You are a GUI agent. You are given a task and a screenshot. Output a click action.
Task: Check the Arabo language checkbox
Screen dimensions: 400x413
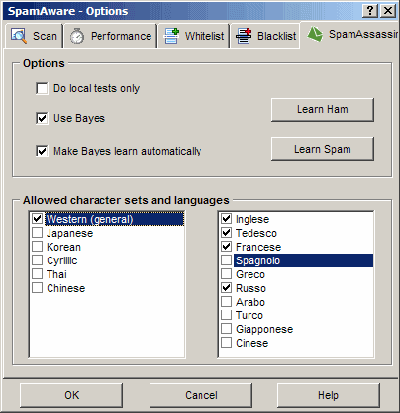tap(227, 302)
